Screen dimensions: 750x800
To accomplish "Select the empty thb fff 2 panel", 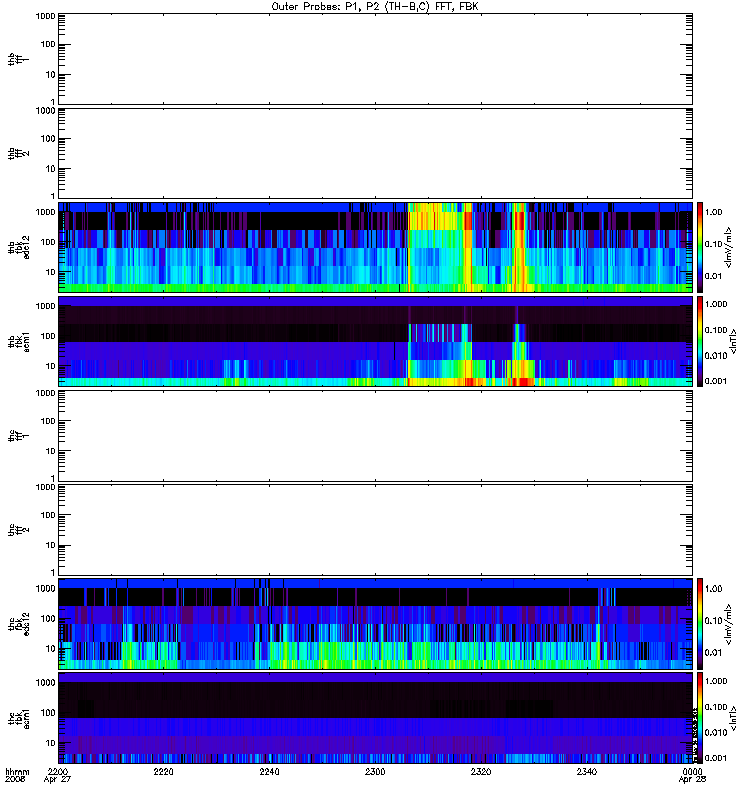I will tap(375, 153).
